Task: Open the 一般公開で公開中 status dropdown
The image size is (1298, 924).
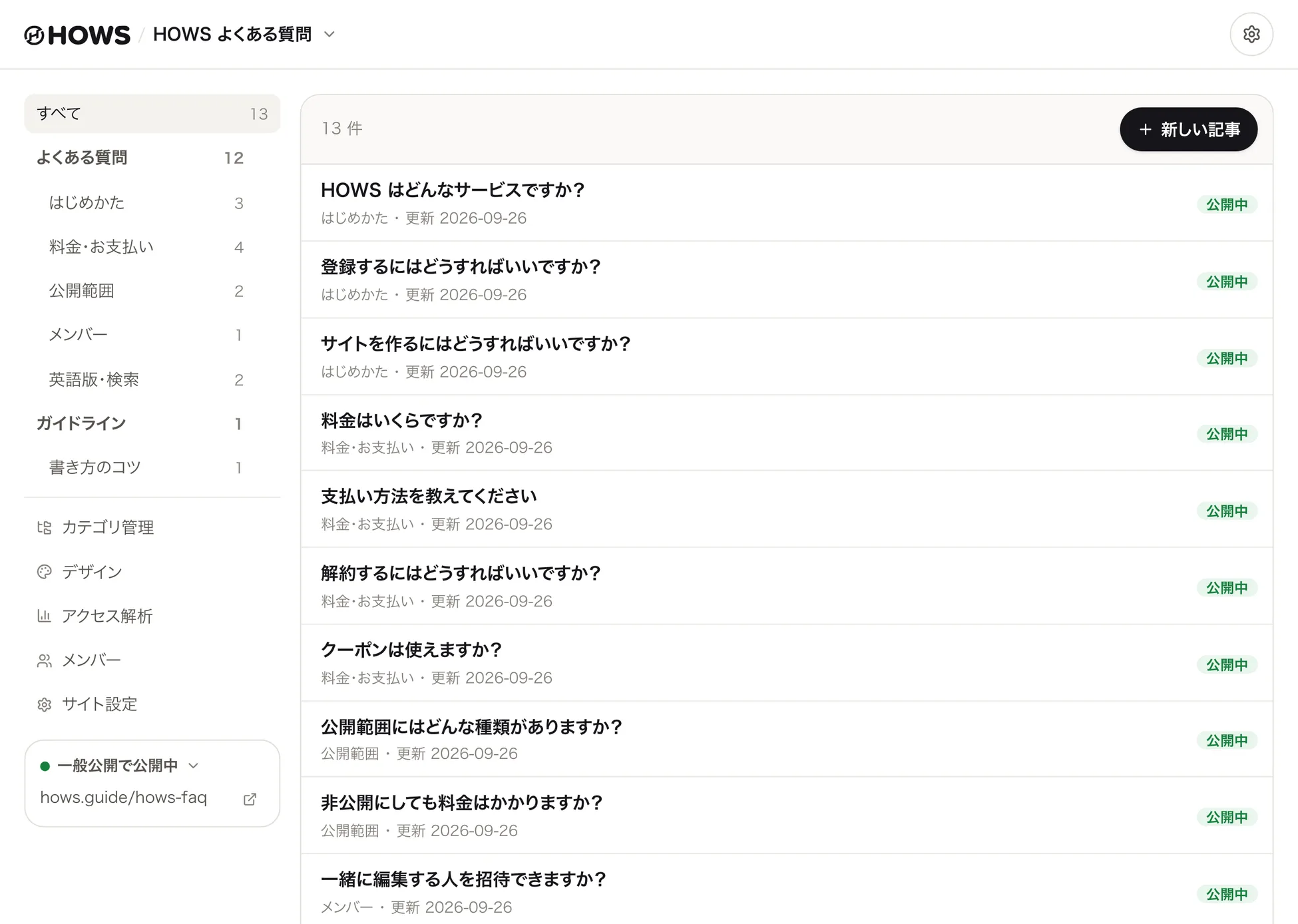Action: (120, 766)
